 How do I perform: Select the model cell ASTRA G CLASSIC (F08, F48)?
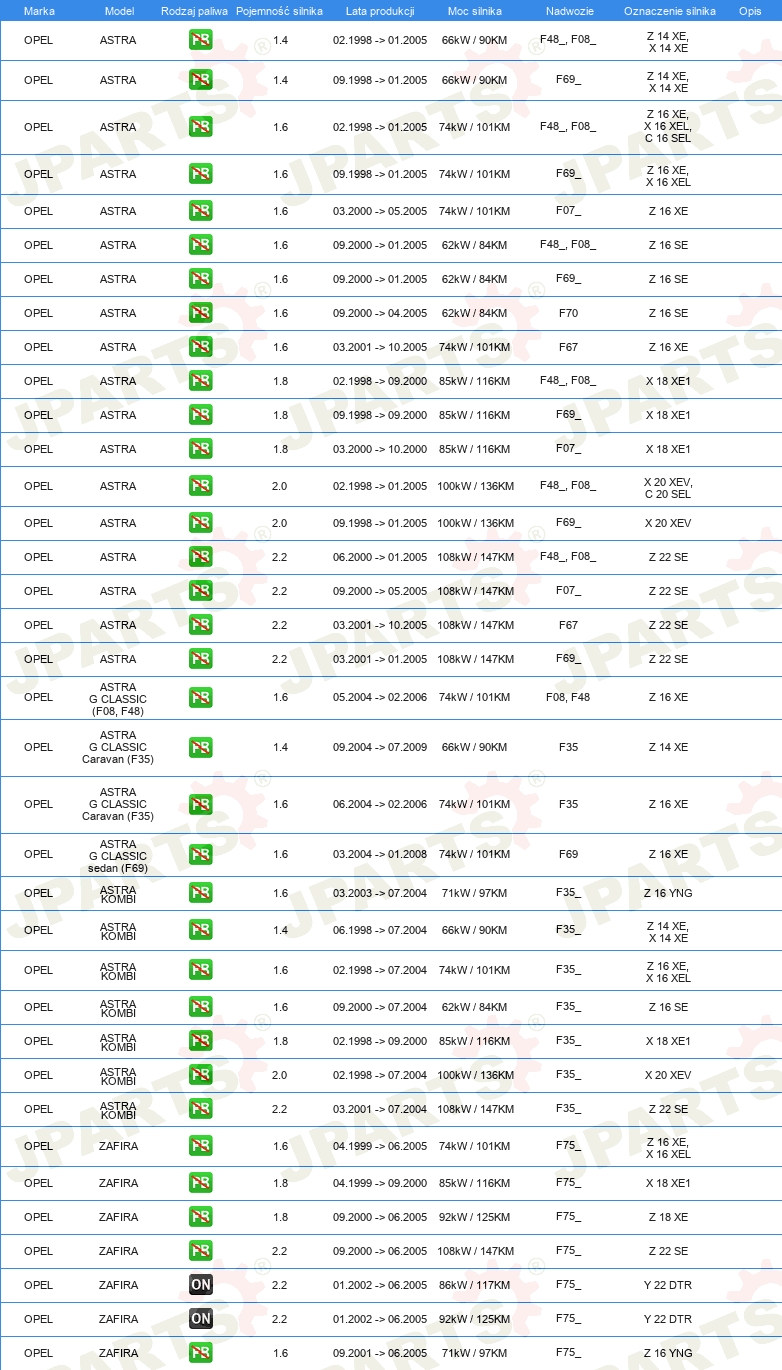click(x=118, y=699)
